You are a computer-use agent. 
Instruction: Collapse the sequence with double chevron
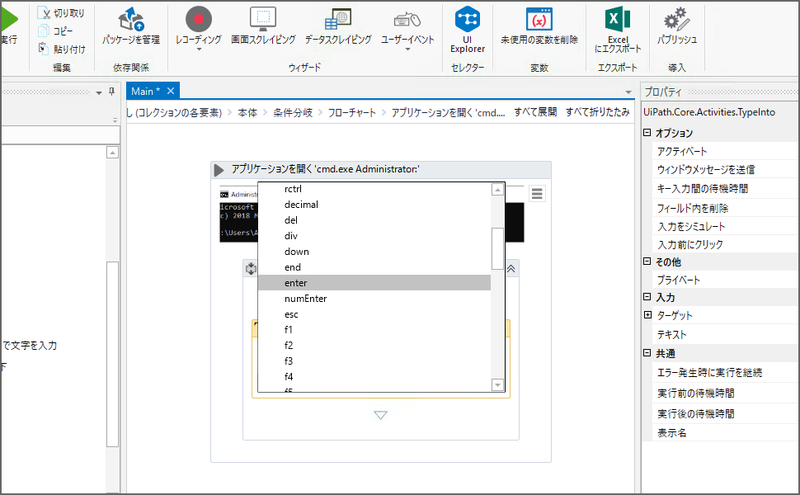(511, 268)
